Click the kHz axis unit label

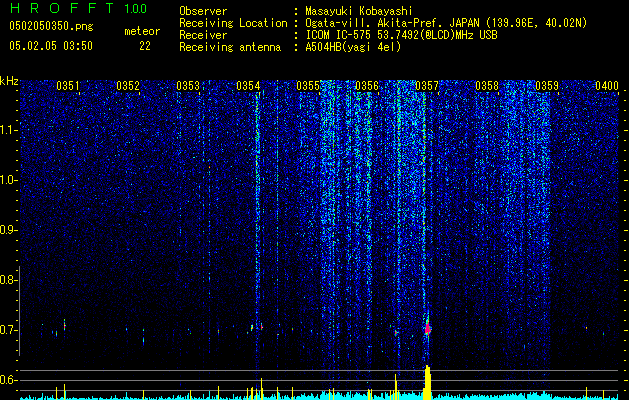(9, 81)
